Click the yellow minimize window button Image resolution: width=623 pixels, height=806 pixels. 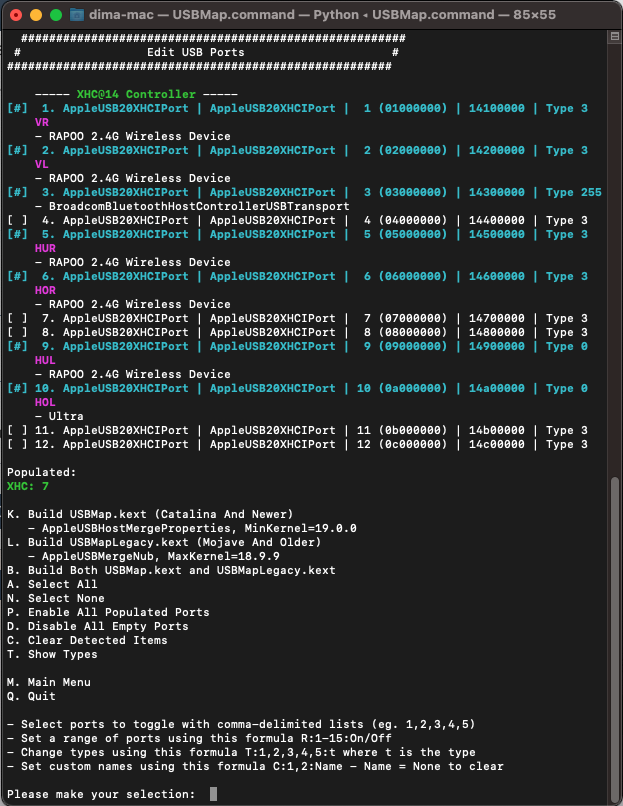(x=36, y=15)
